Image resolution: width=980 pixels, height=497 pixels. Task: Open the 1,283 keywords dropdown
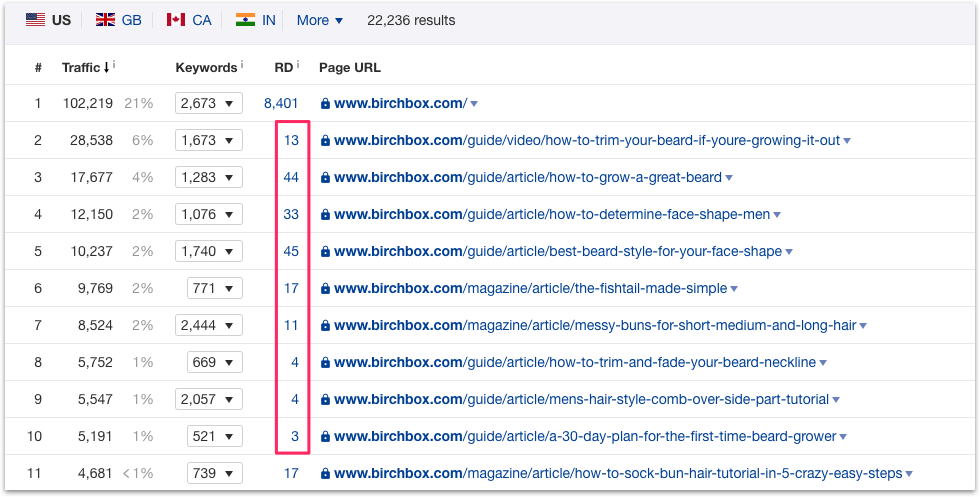pos(209,177)
